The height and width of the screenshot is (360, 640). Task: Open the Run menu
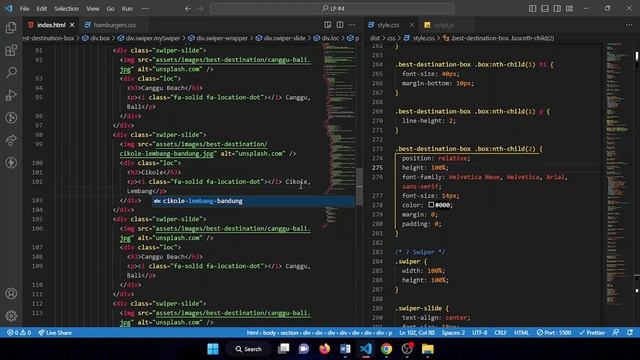pyautogui.click(x=127, y=8)
